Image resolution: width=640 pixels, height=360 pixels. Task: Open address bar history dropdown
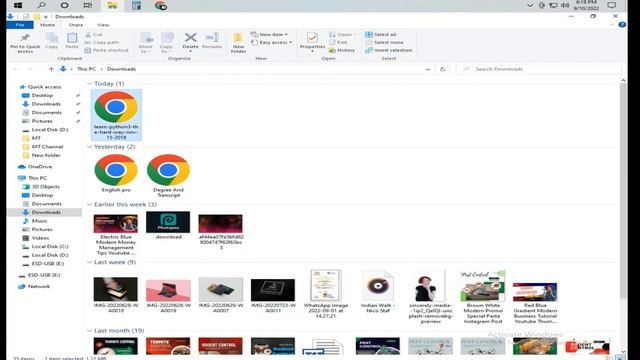[x=428, y=69]
